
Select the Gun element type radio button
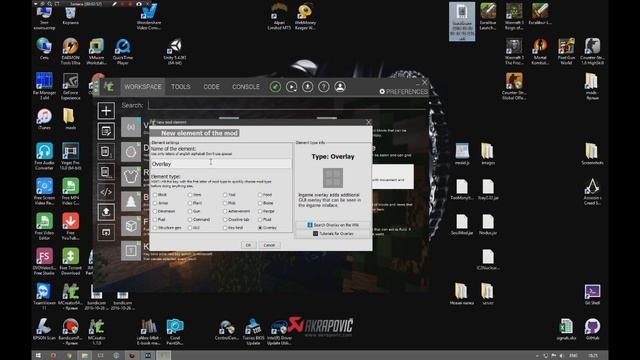[x=190, y=211]
